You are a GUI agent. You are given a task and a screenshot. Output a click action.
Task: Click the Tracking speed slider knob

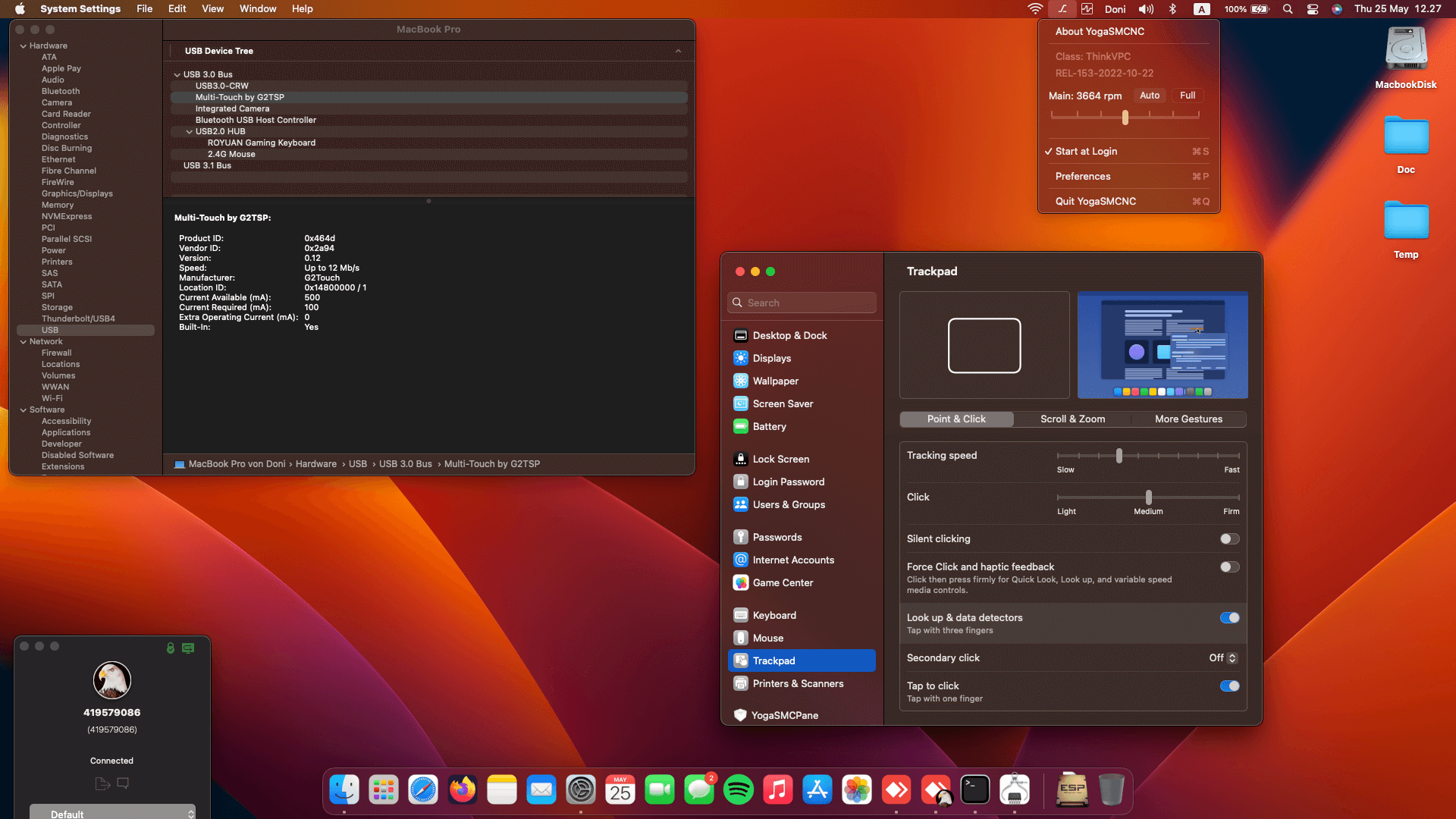pyautogui.click(x=1119, y=456)
